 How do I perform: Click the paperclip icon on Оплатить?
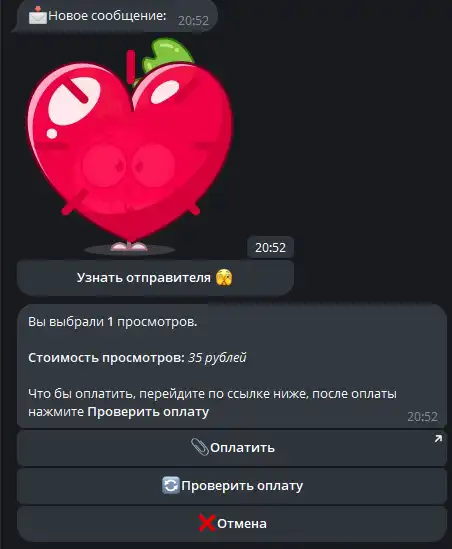tap(200, 447)
